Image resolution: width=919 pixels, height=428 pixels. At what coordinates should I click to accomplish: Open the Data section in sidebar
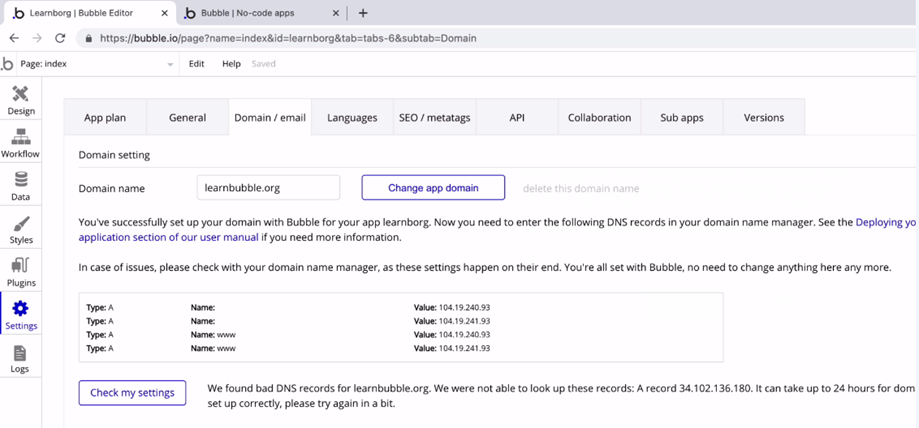tap(21, 186)
